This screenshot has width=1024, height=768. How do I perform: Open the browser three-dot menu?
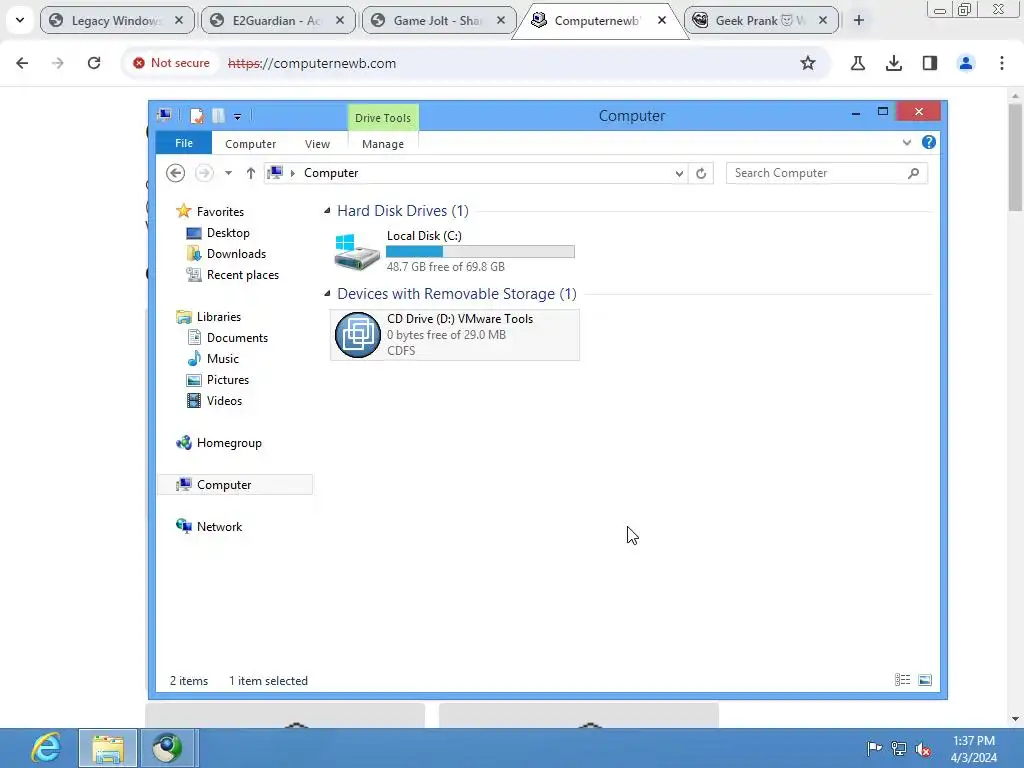1002,63
